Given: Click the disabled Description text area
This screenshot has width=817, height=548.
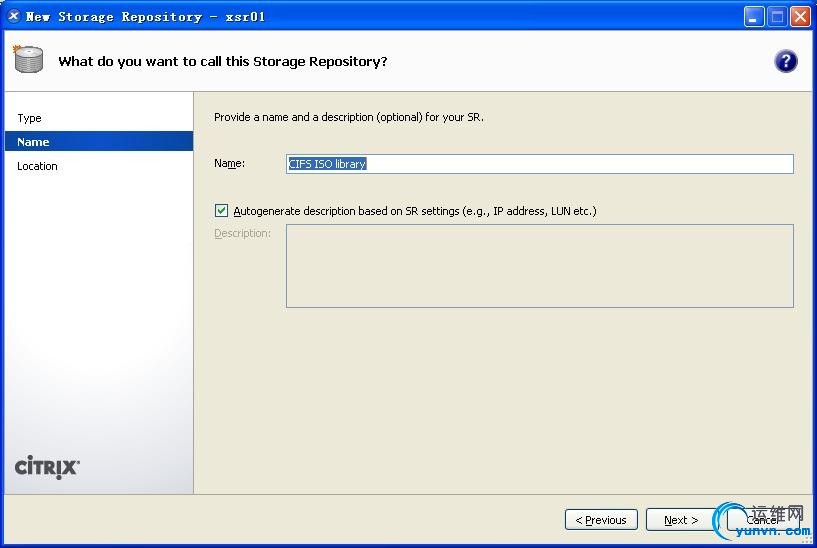Looking at the screenshot, I should coord(540,266).
